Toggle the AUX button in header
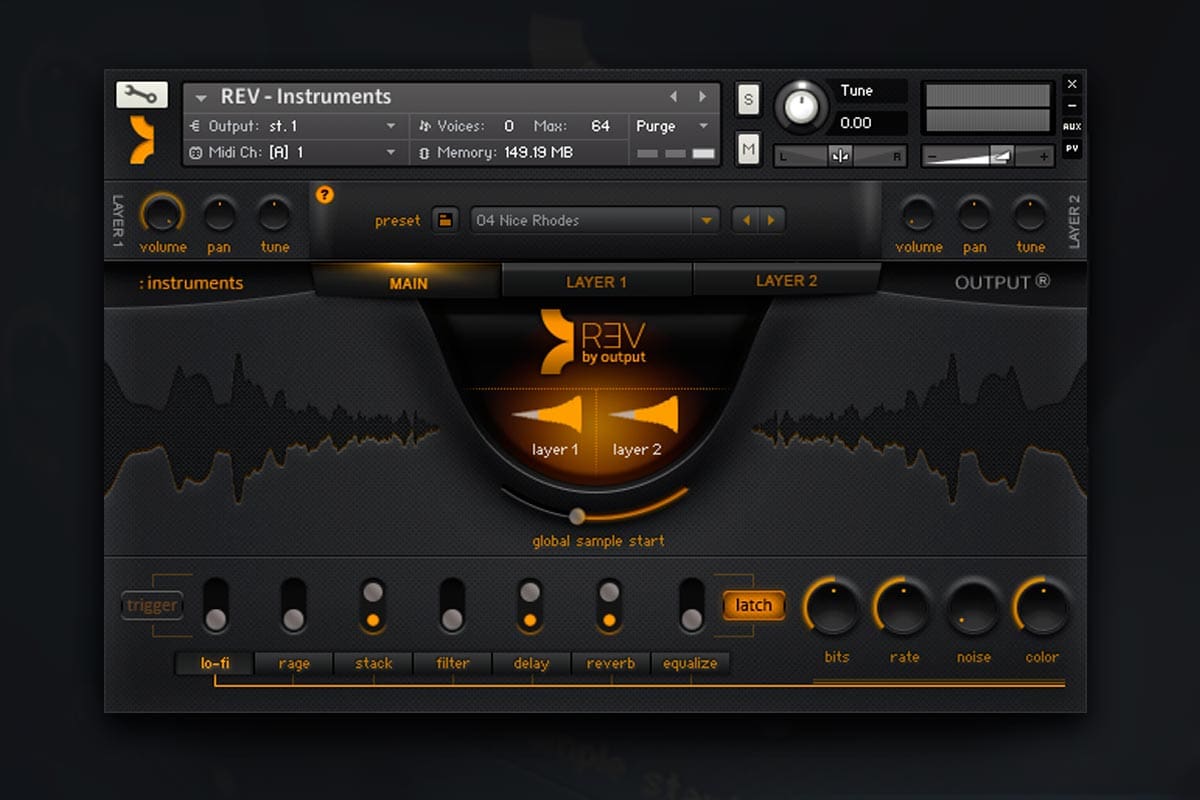The height and width of the screenshot is (800, 1200). (x=1072, y=127)
